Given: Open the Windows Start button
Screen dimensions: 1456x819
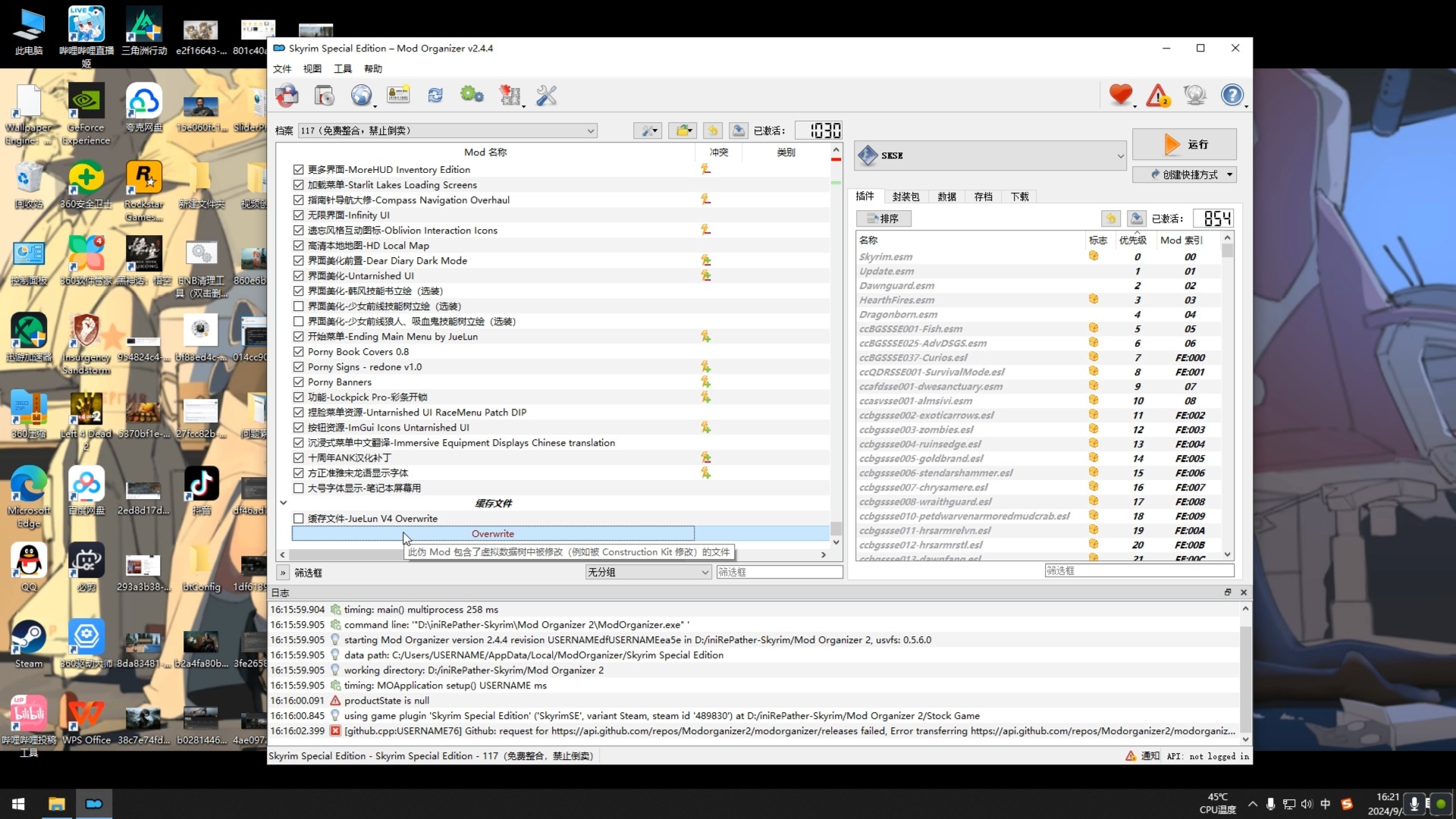Looking at the screenshot, I should (x=18, y=804).
